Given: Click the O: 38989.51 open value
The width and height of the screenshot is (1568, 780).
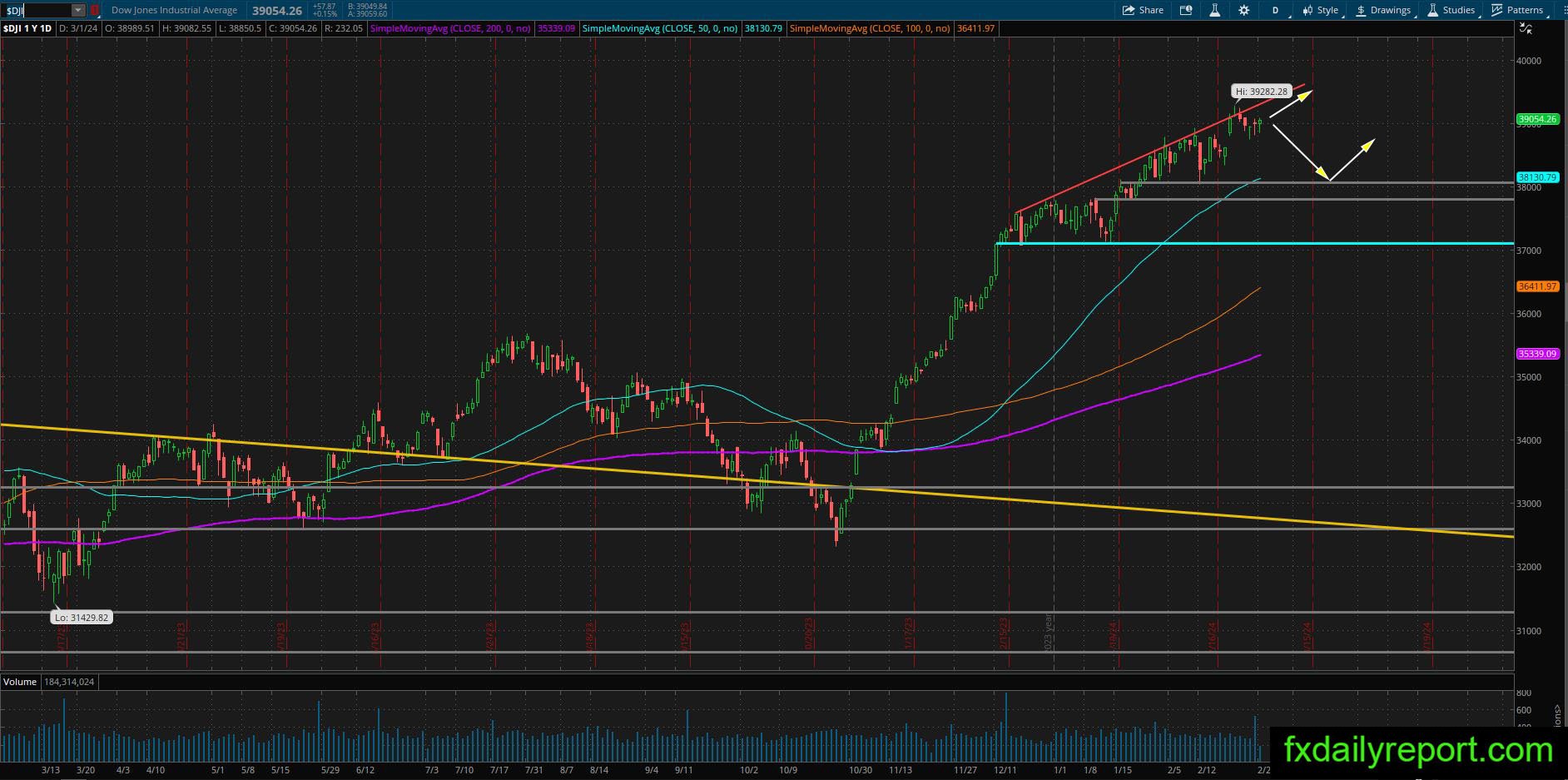Looking at the screenshot, I should pos(131,28).
